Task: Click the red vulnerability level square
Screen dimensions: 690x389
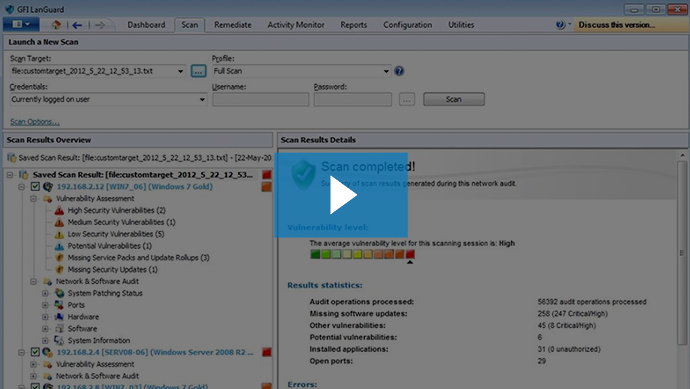Action: pyautogui.click(x=410, y=254)
